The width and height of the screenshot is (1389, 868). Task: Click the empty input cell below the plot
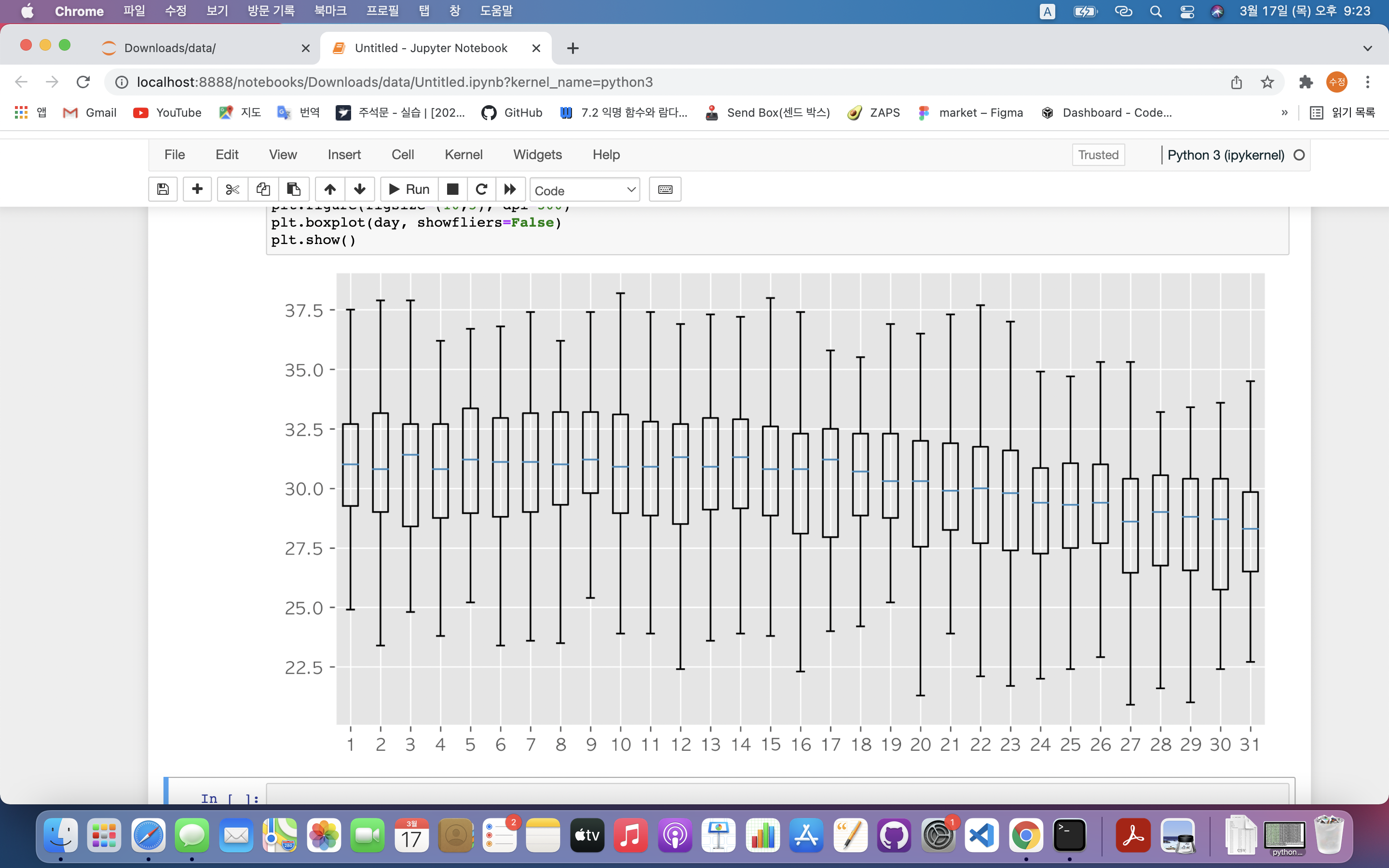coord(775,795)
